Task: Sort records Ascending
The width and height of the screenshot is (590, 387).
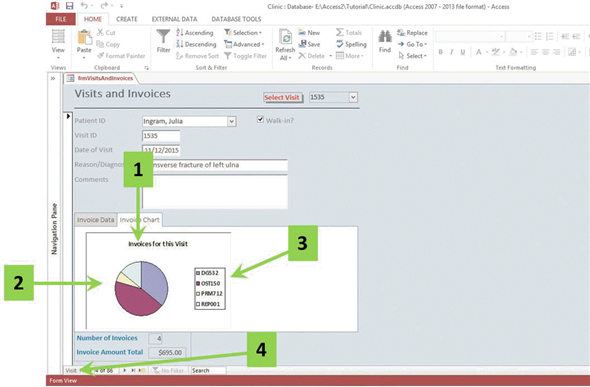Action: click(x=195, y=33)
